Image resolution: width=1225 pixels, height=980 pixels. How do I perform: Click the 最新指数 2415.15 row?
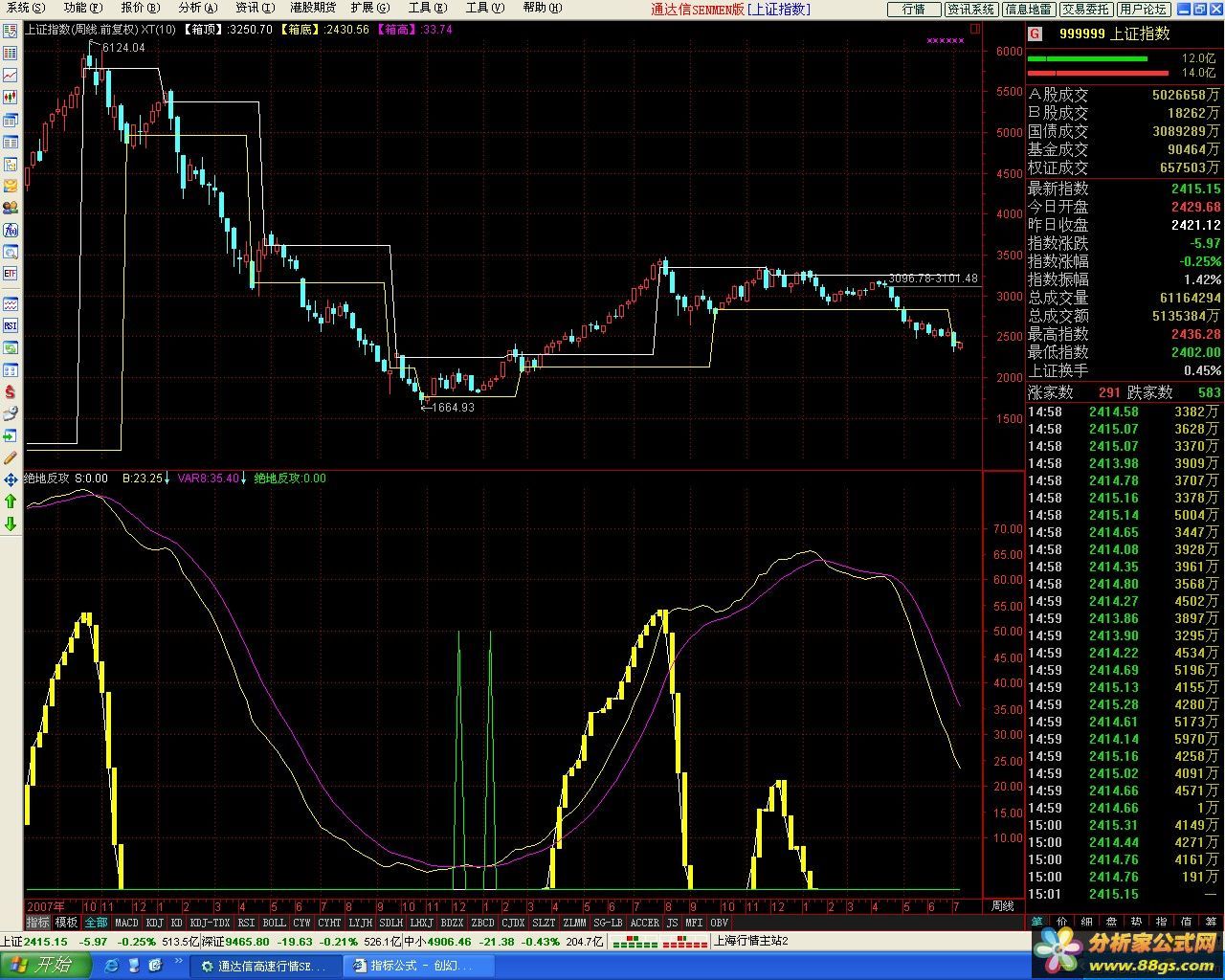pos(1124,189)
